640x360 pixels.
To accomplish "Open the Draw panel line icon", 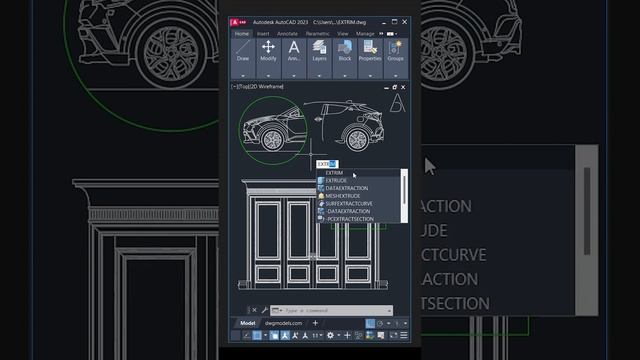I will coord(243,47).
